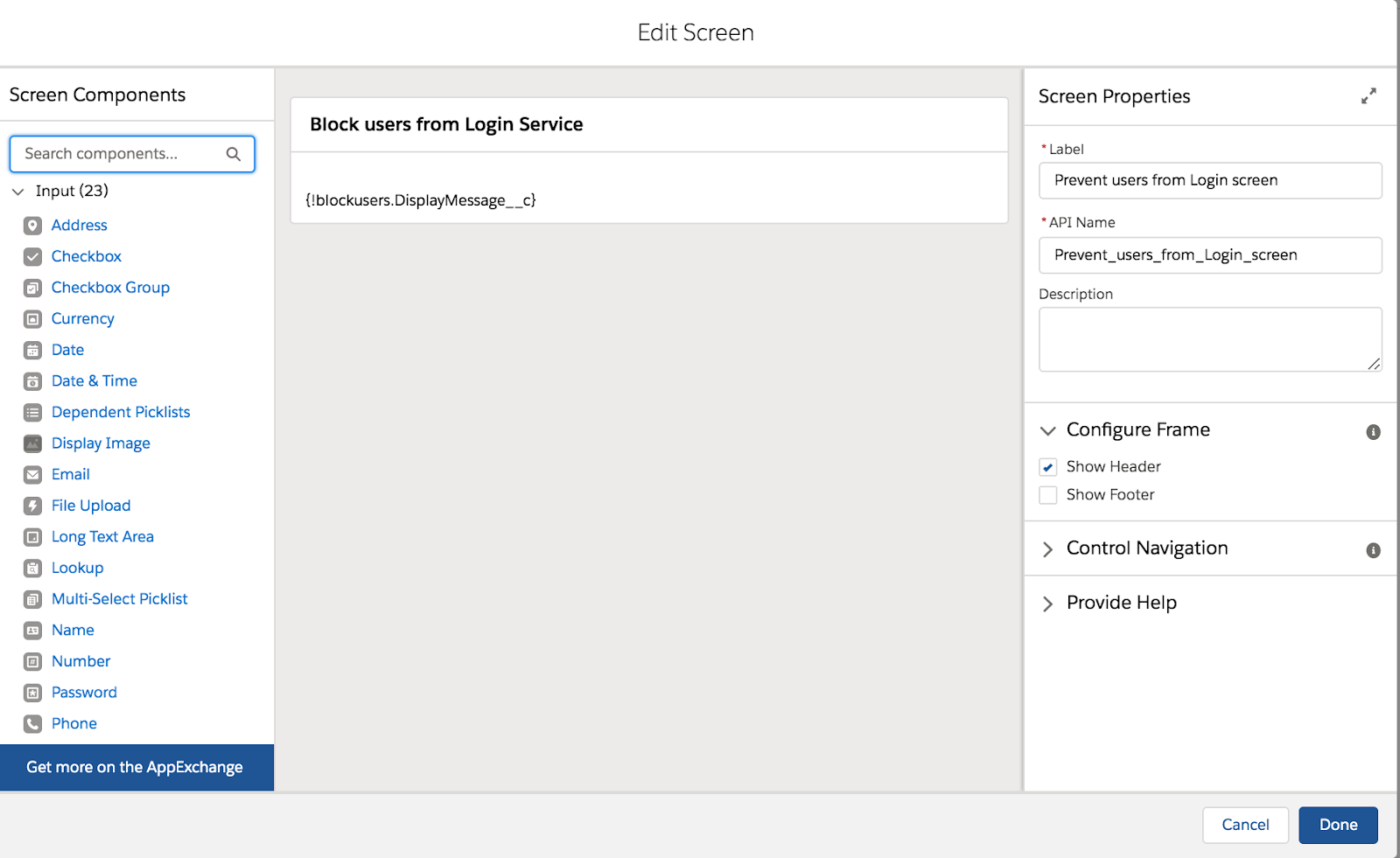
Task: Click the Name component icon
Action: [32, 631]
